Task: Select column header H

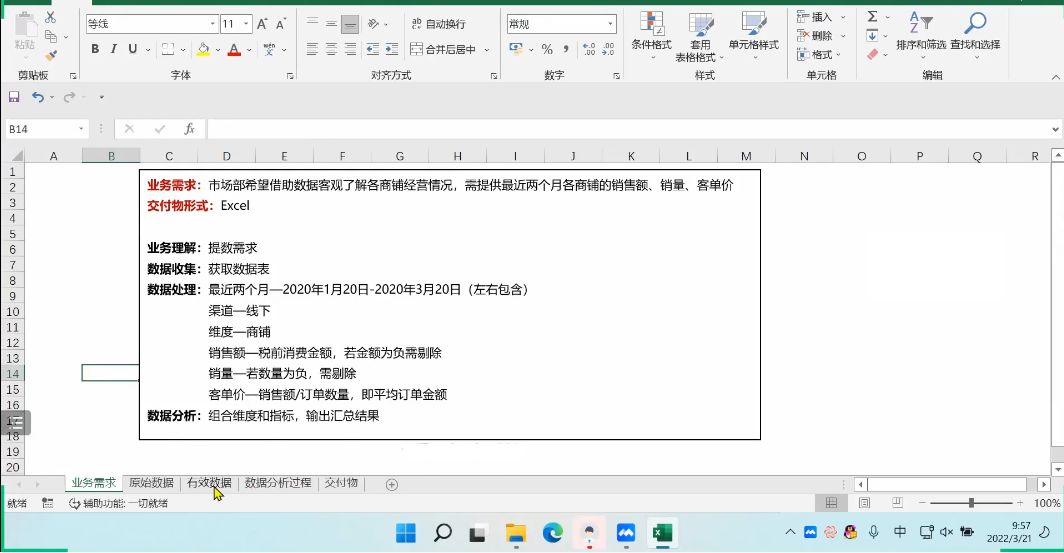Action: click(x=457, y=156)
